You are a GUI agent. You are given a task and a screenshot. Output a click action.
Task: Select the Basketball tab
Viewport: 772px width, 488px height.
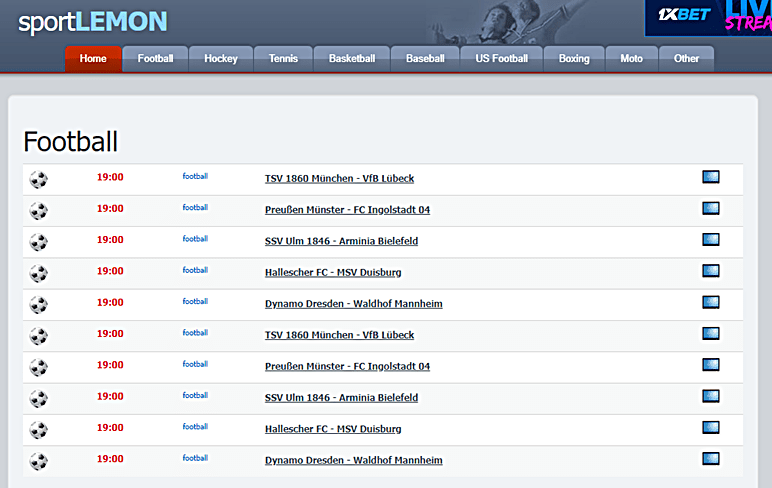click(351, 59)
